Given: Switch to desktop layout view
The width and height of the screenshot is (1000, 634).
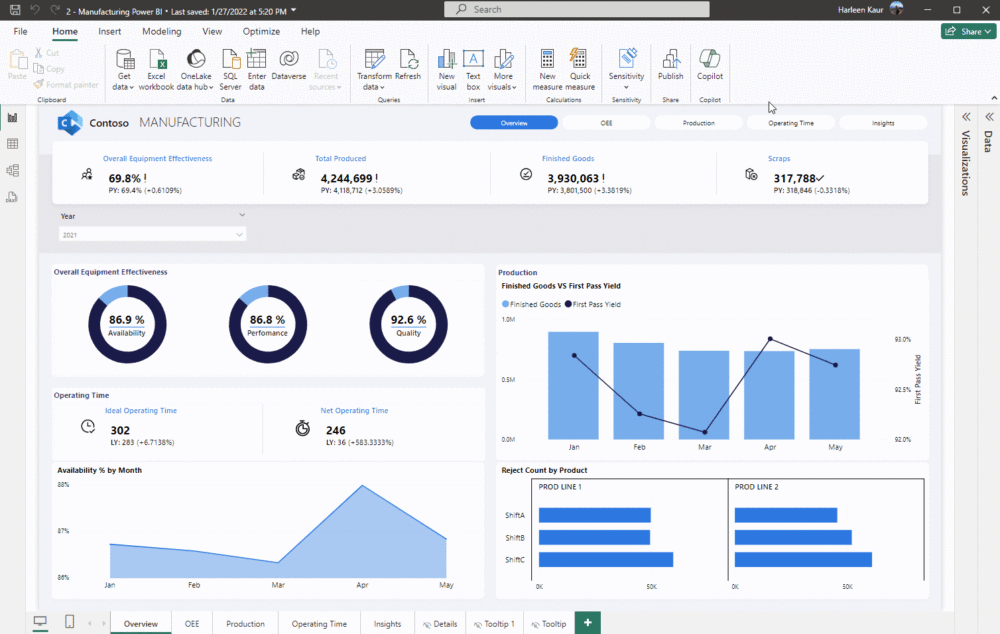Looking at the screenshot, I should coord(40,622).
